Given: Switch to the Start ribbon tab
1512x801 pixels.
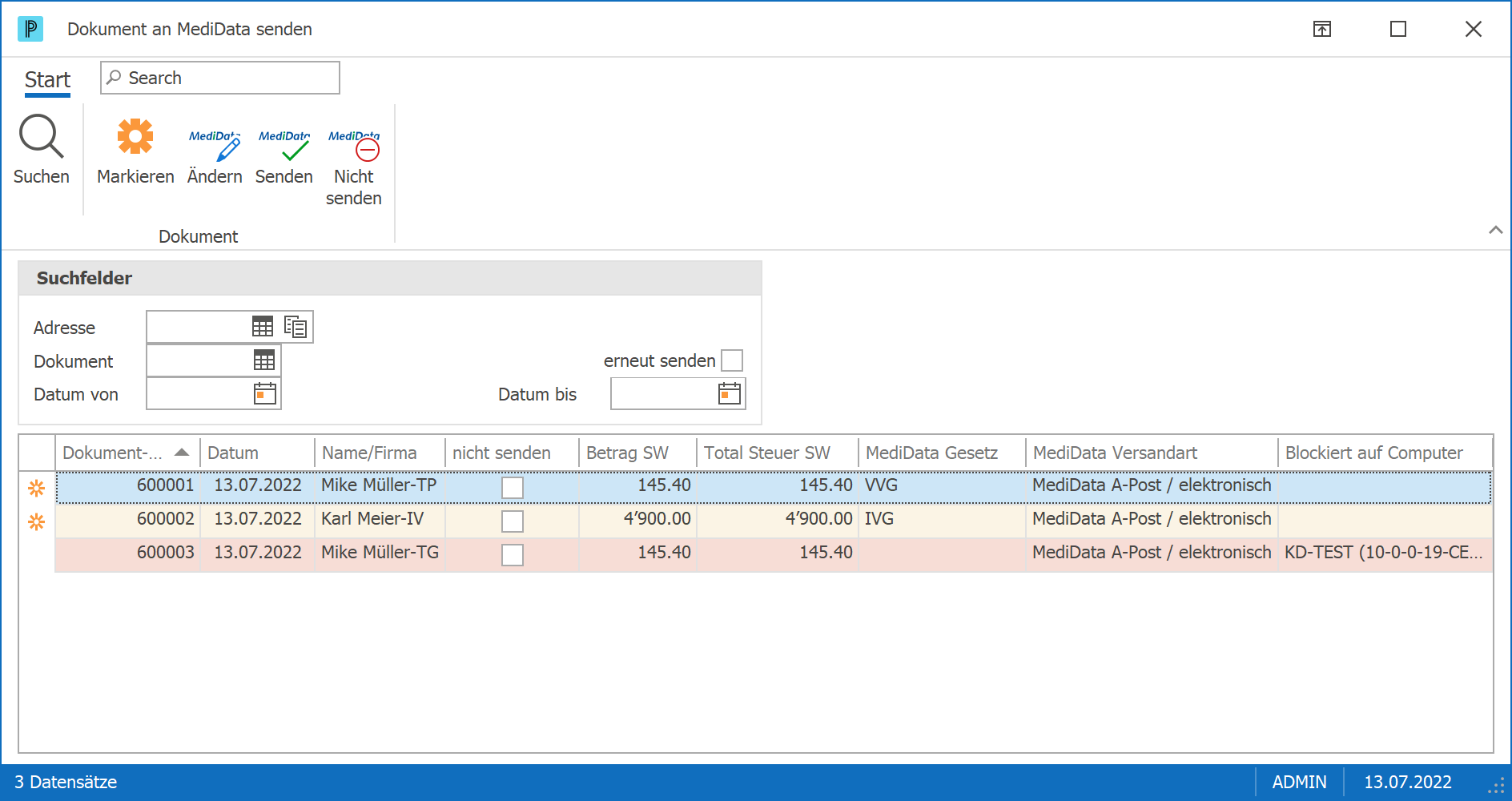Looking at the screenshot, I should tap(47, 80).
